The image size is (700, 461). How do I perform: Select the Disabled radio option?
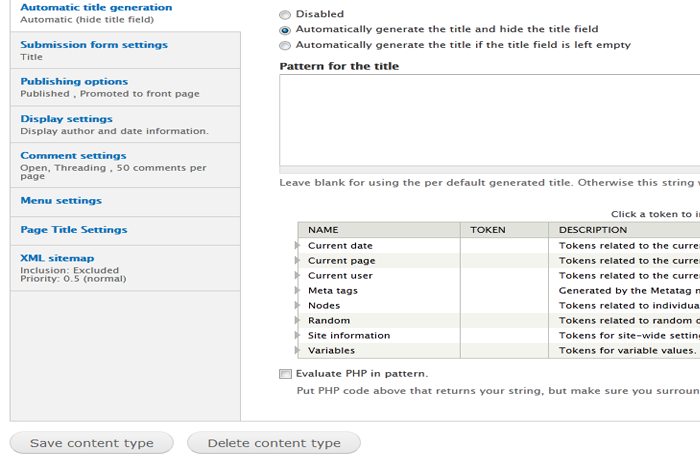285,15
